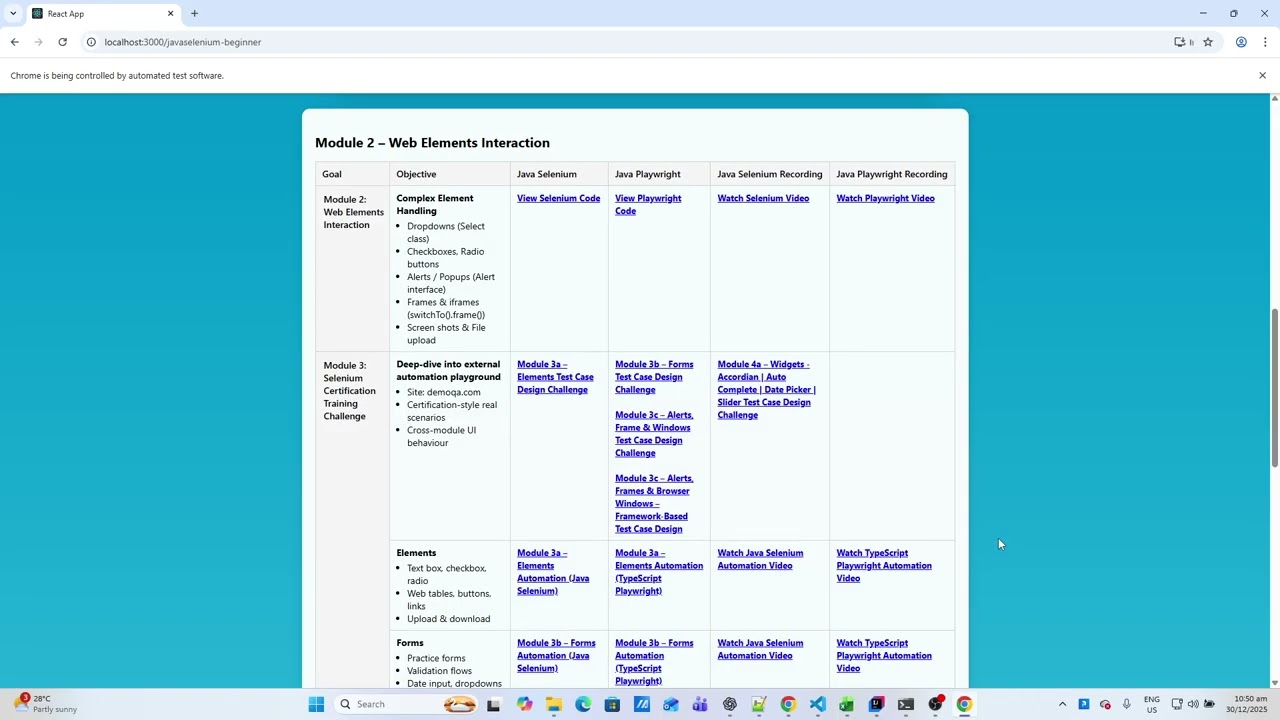Open Microsoft Store from the taskbar
The image size is (1280, 720).
click(612, 704)
